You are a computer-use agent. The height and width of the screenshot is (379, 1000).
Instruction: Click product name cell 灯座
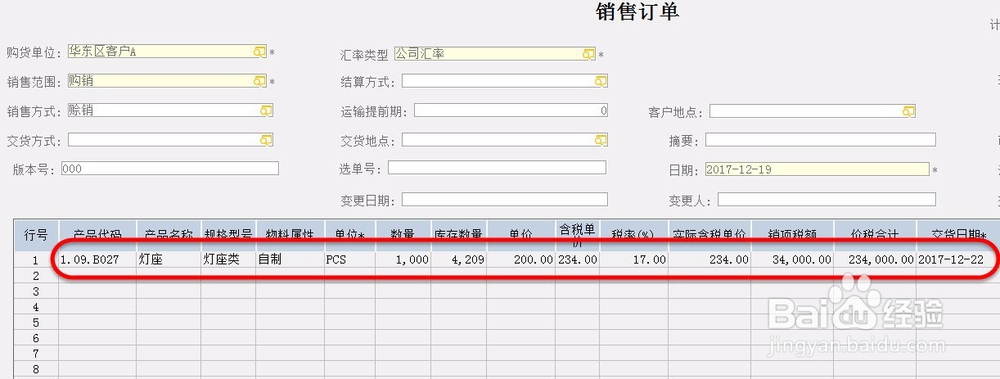coord(168,260)
